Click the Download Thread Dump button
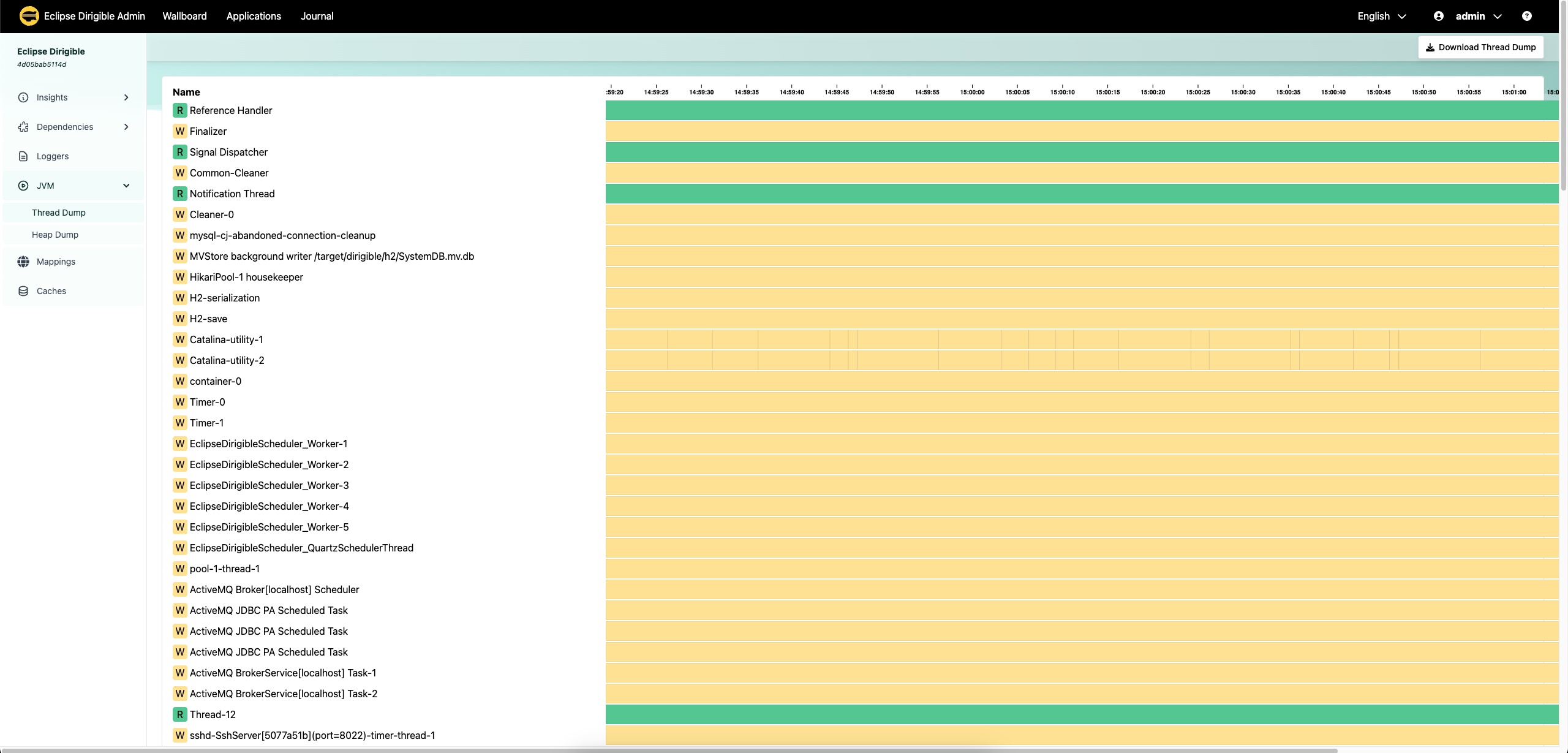 pyautogui.click(x=1480, y=47)
